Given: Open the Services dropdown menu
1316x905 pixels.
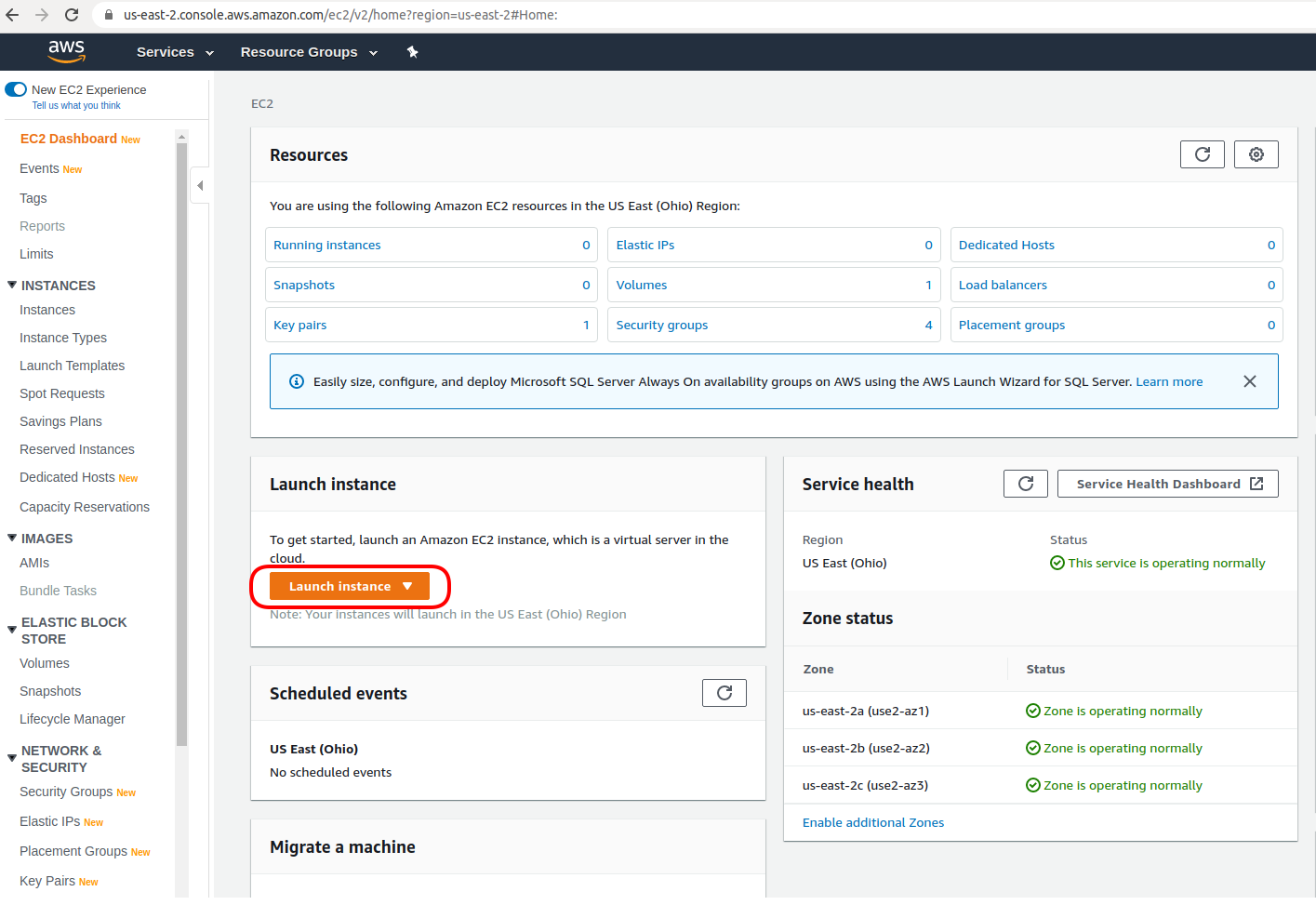Looking at the screenshot, I should coord(175,52).
